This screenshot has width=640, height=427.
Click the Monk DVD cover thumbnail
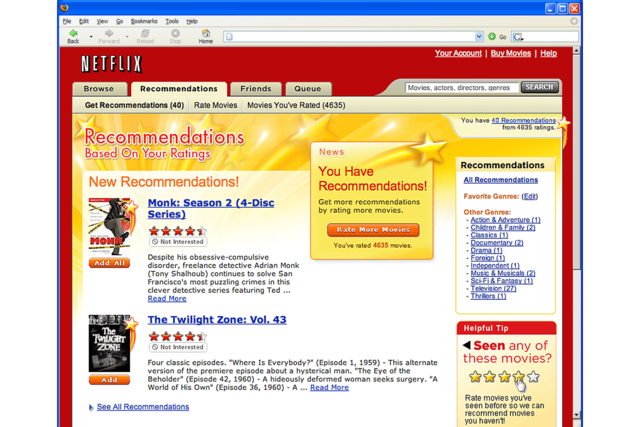[109, 227]
